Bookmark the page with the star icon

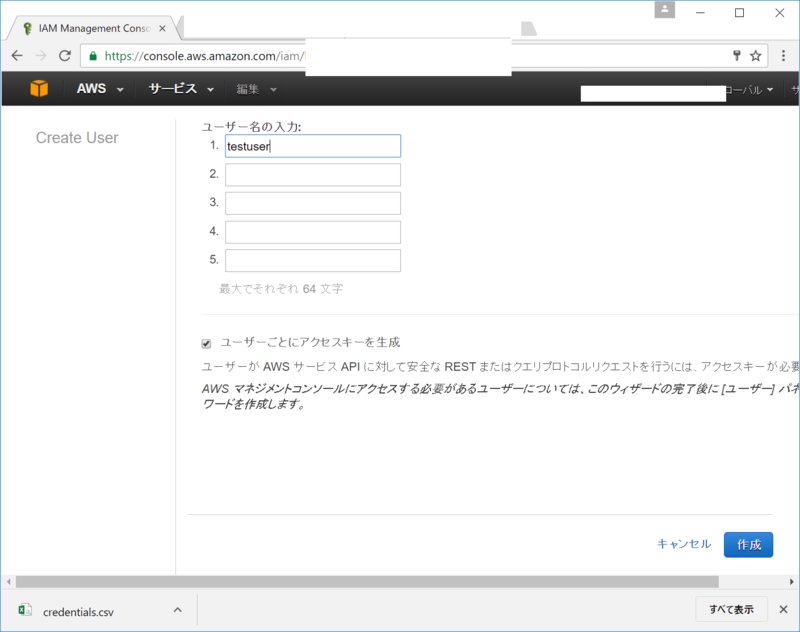(757, 56)
